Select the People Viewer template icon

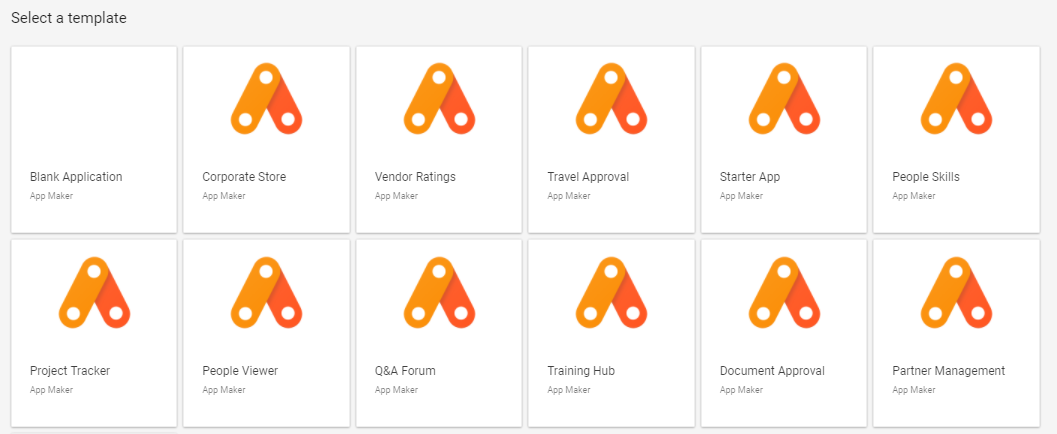pos(266,293)
